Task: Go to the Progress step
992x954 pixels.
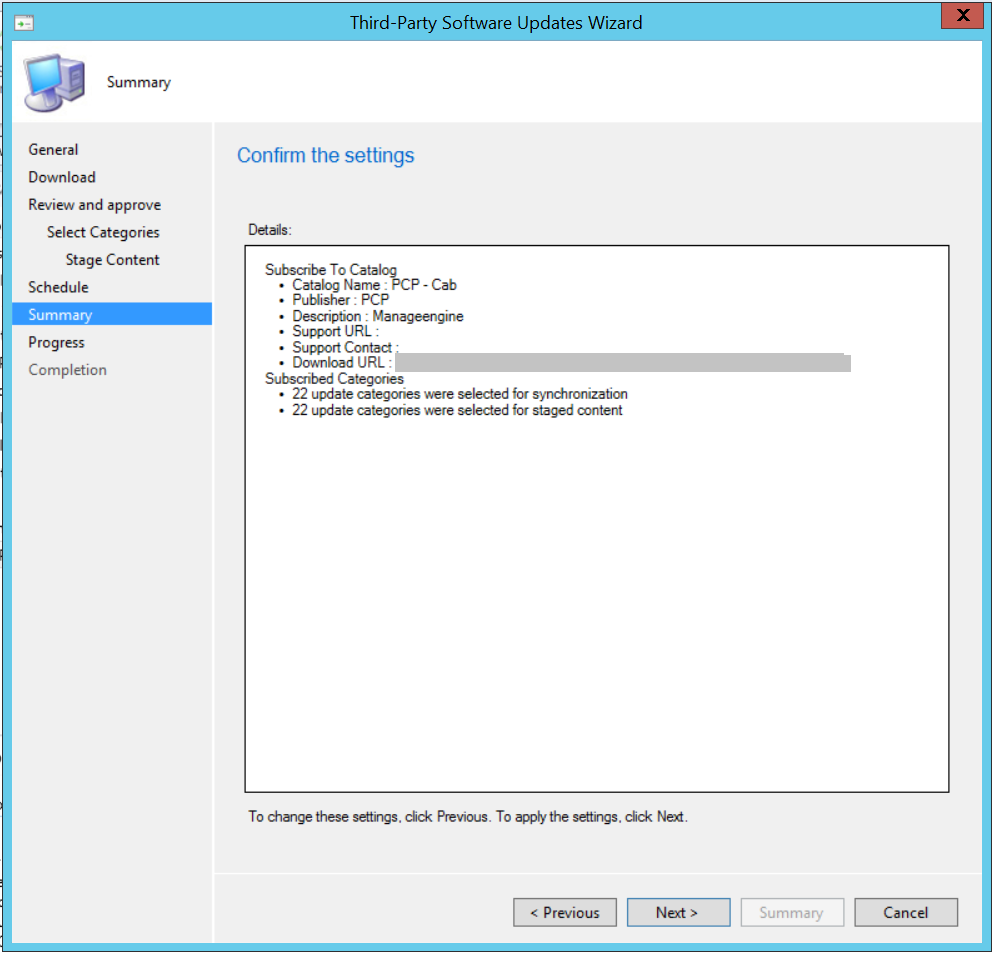Action: coord(56,342)
